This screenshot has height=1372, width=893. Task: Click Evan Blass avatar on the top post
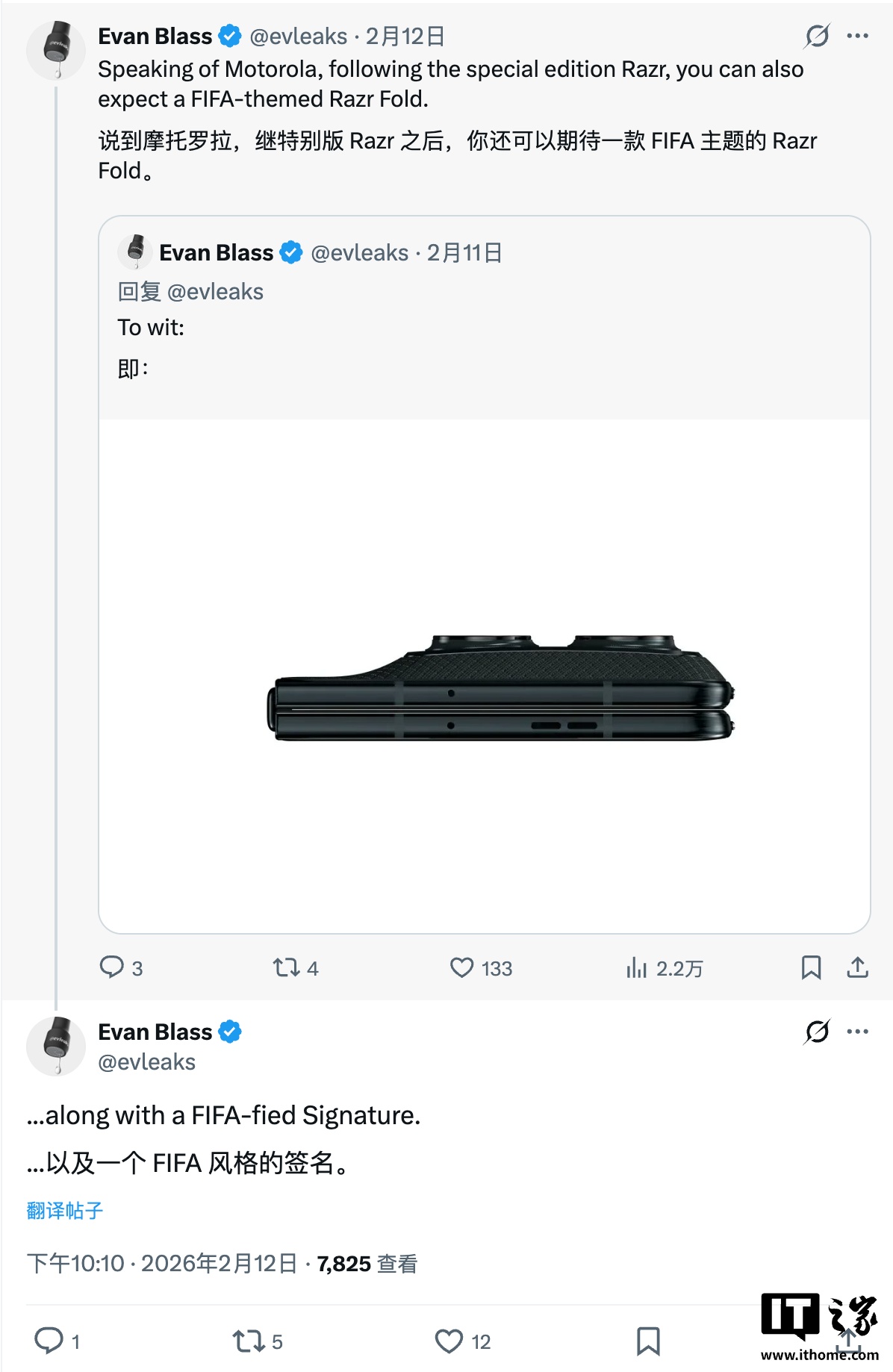[x=56, y=49]
